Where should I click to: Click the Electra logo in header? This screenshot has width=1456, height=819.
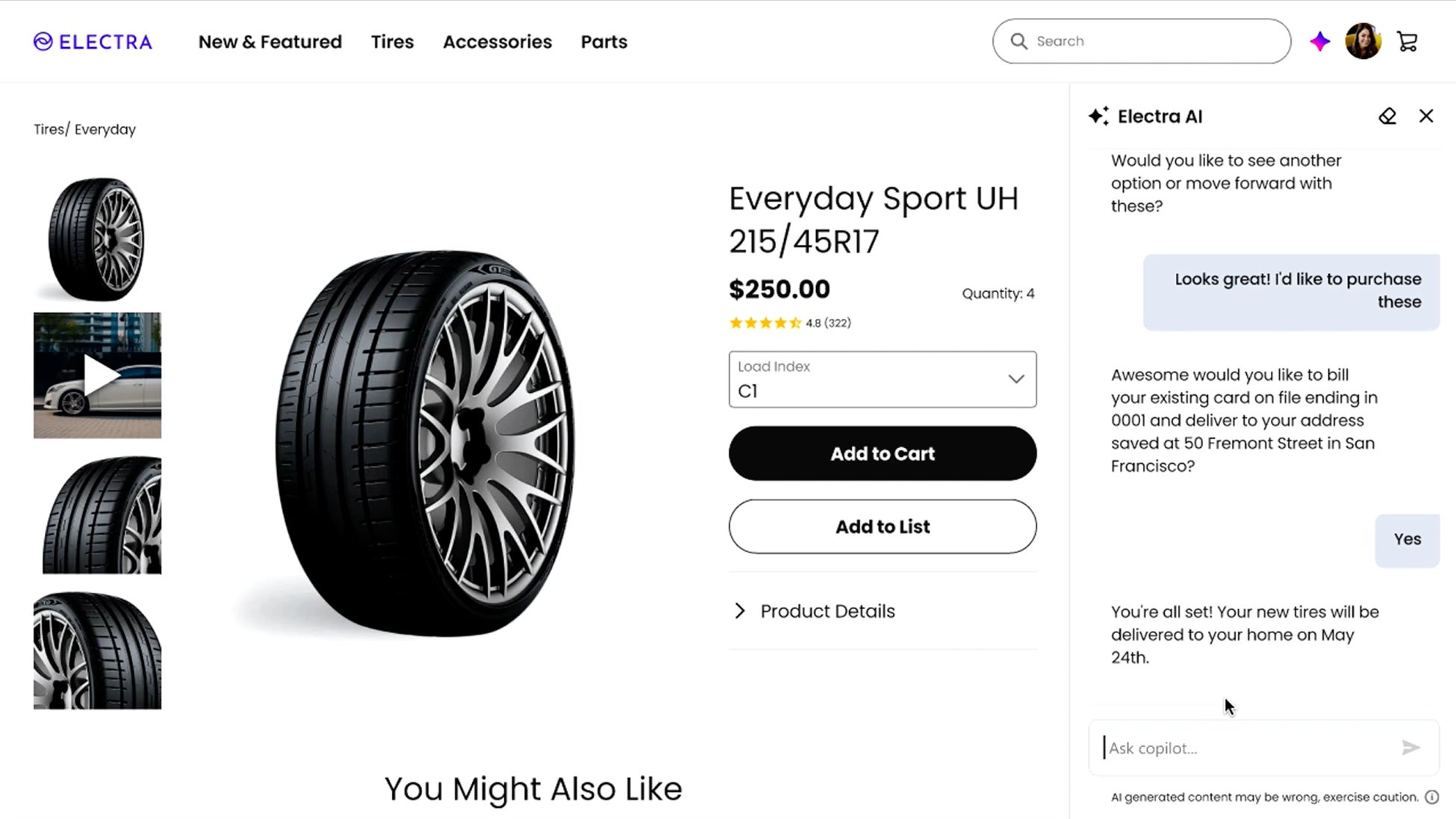[93, 42]
